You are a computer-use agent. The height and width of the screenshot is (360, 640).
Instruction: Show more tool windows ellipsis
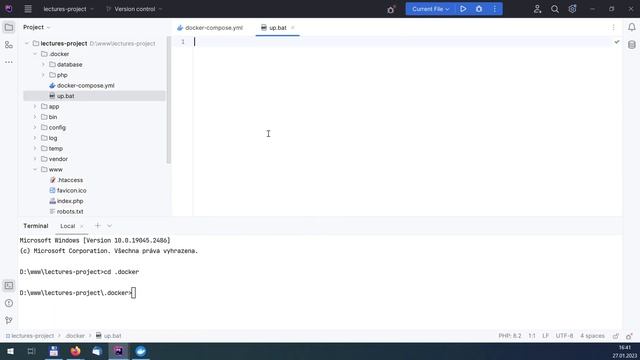click(9, 62)
